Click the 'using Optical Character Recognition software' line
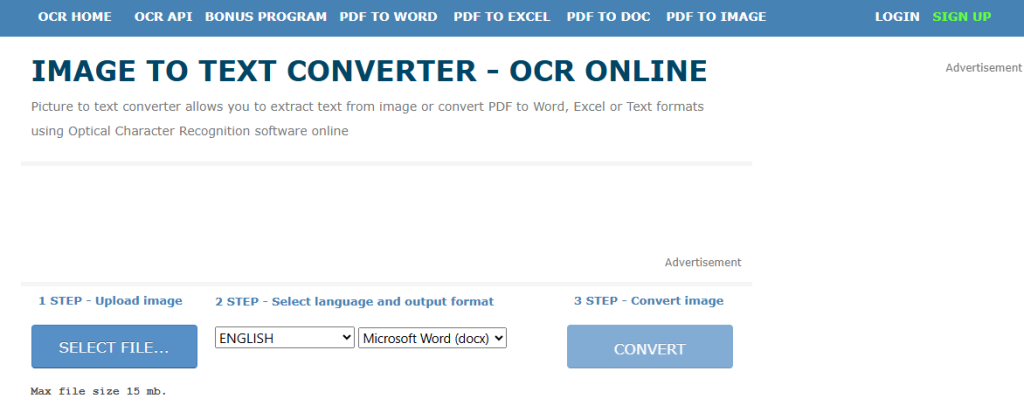Image resolution: width=1024 pixels, height=419 pixels. pos(189,131)
